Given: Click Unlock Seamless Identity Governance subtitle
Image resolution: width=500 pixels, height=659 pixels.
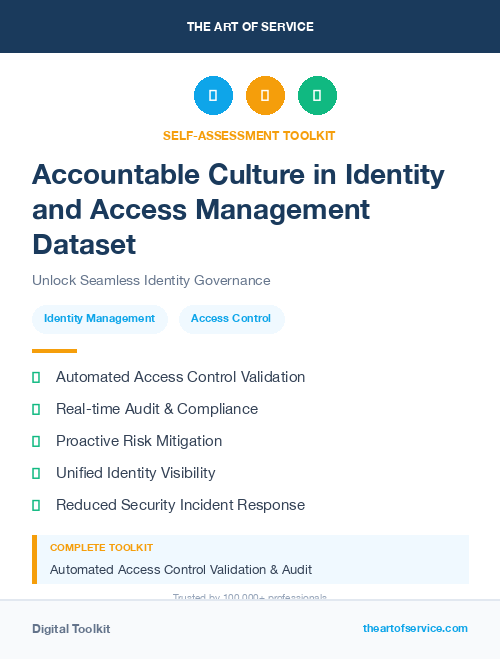Looking at the screenshot, I should point(151,280).
